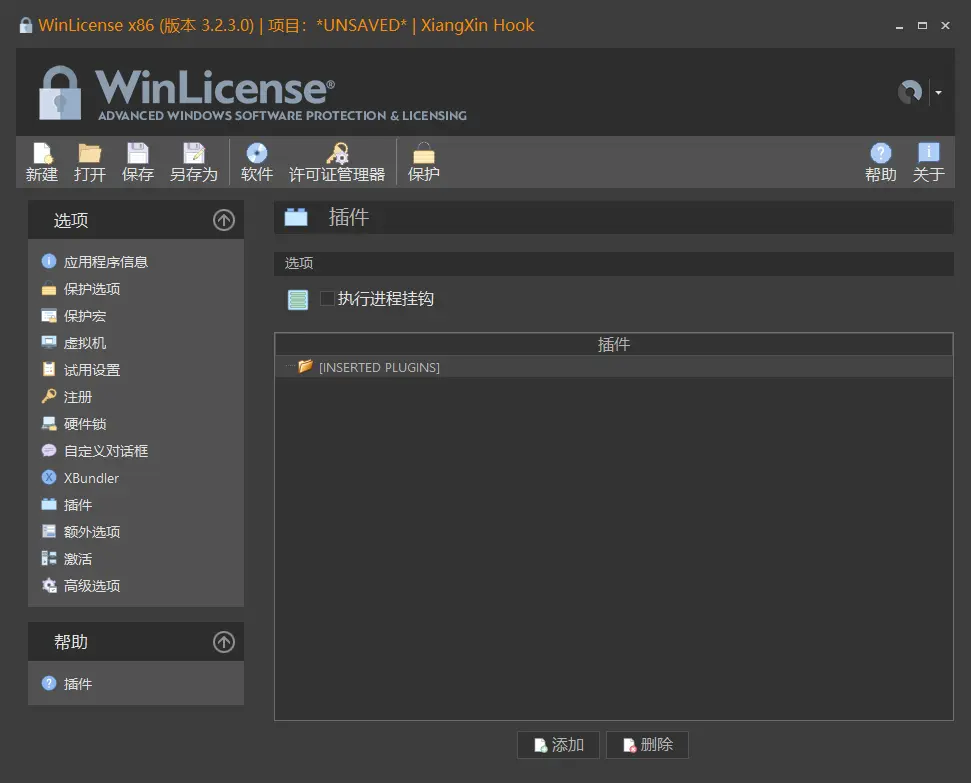Close the WinLicense window
The height and width of the screenshot is (783, 971).
click(x=945, y=26)
